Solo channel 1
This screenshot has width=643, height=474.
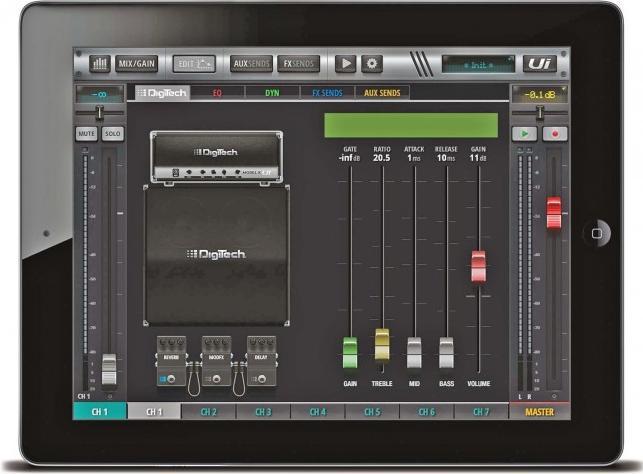click(x=112, y=134)
